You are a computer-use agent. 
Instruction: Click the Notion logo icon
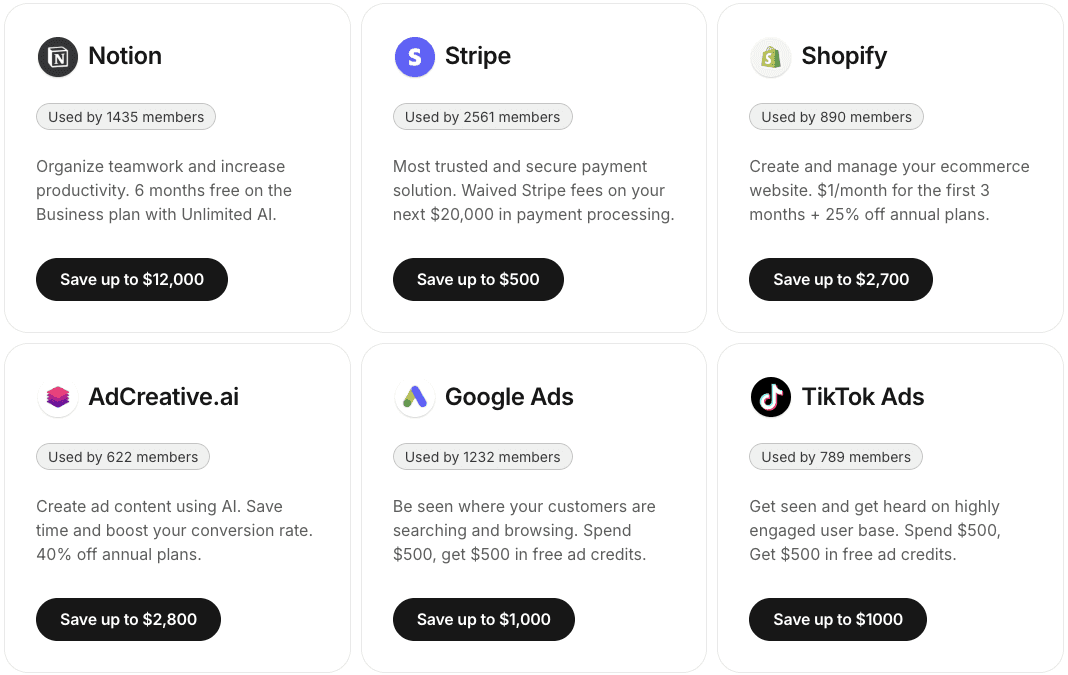[58, 57]
